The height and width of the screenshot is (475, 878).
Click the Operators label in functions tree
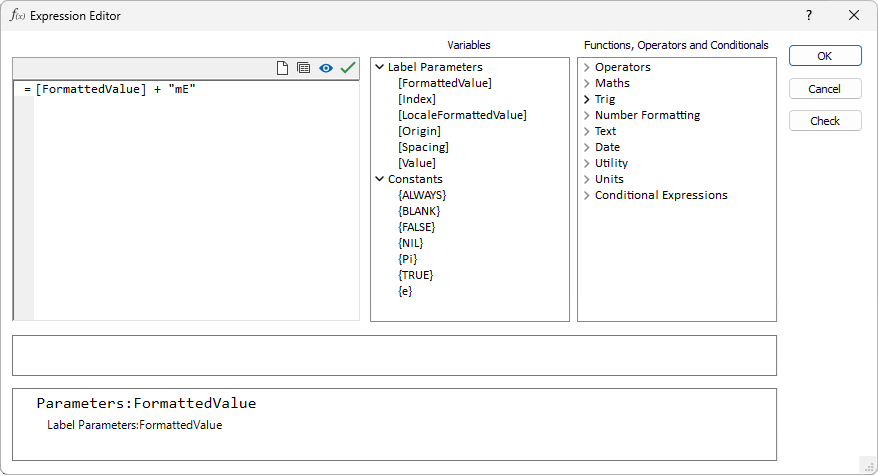tap(623, 67)
